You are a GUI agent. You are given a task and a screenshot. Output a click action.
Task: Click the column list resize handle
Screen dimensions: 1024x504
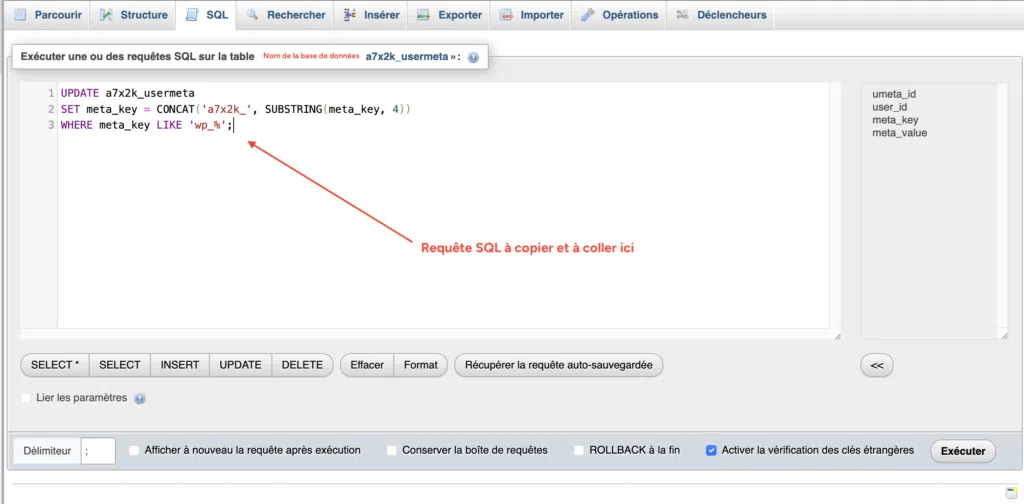point(1004,335)
